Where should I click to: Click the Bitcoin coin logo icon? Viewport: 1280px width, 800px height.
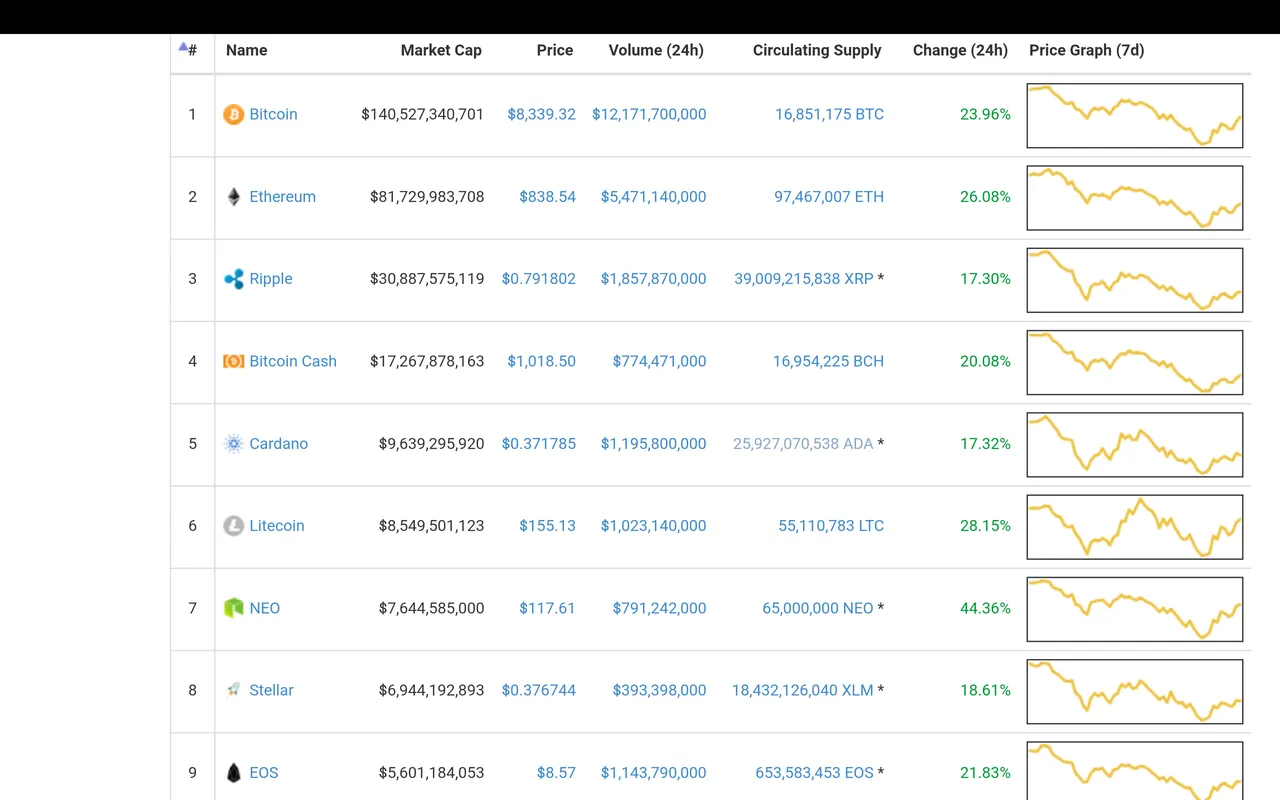pos(233,115)
